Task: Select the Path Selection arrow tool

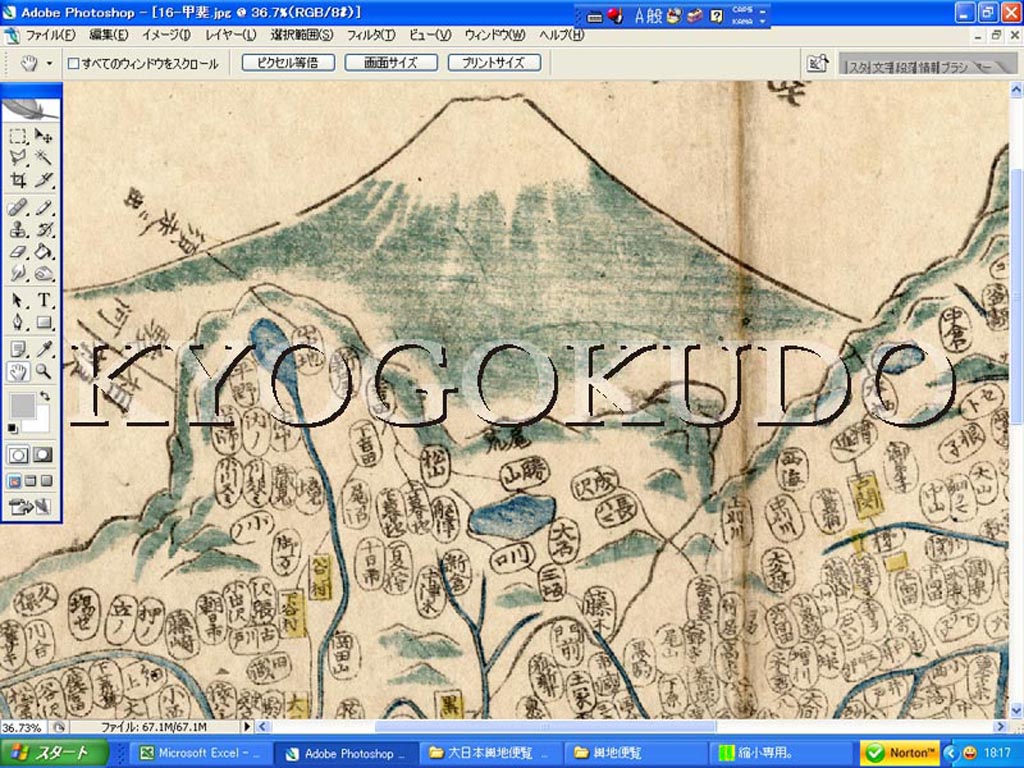Action: [18, 300]
